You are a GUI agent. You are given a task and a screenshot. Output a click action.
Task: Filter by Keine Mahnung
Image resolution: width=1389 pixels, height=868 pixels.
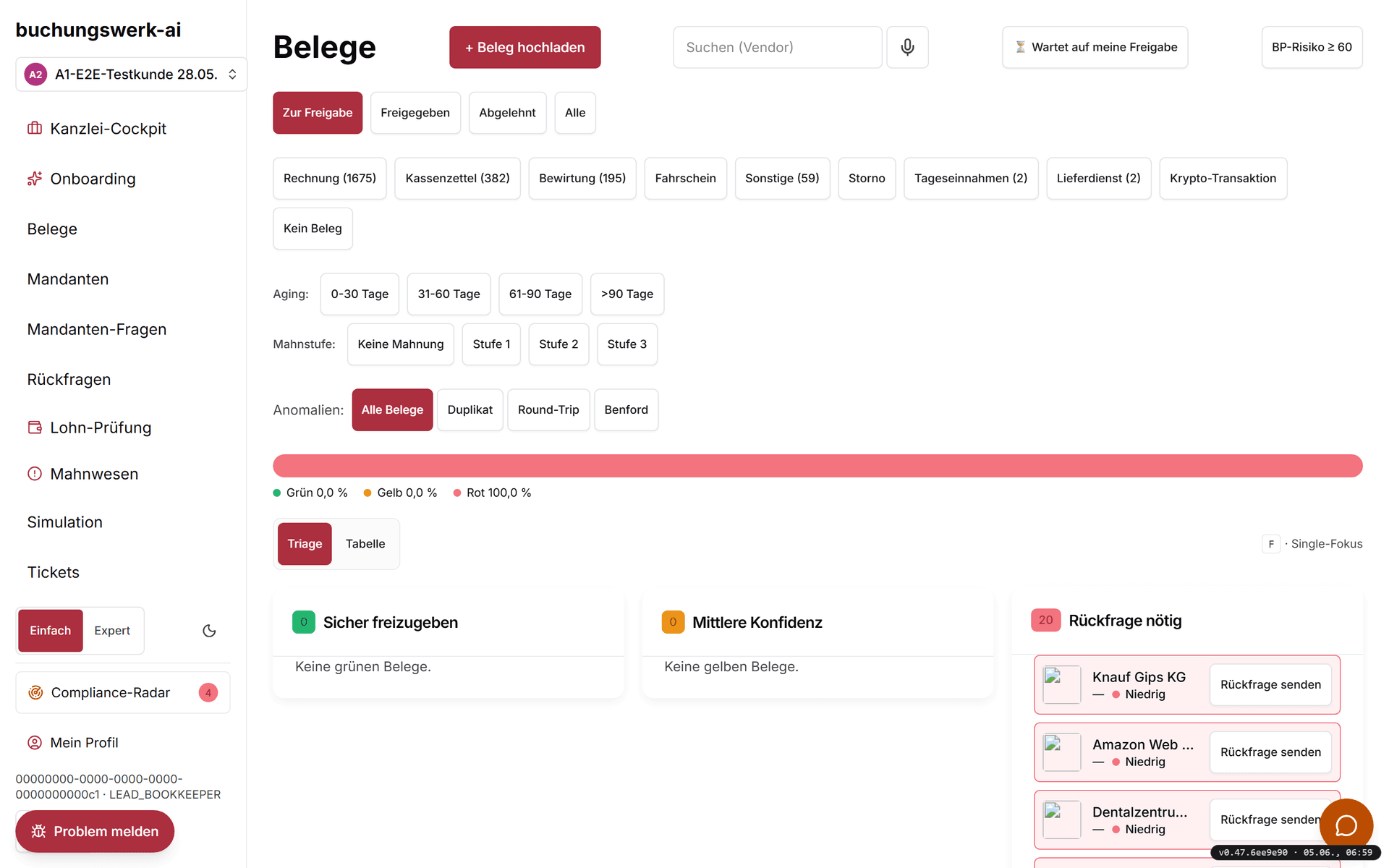pos(401,344)
